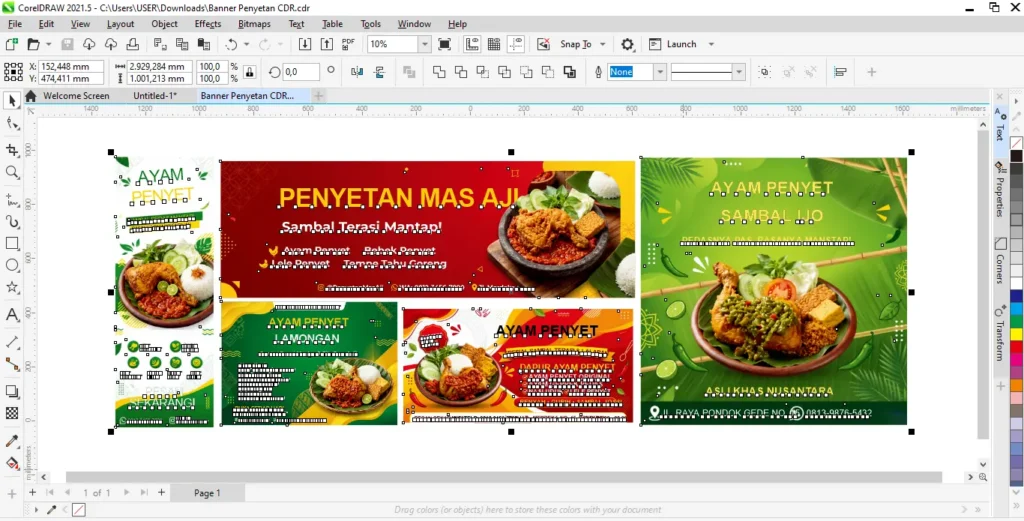Expand the Snap To dropdown
Image resolution: width=1024 pixels, height=521 pixels.
(602, 44)
